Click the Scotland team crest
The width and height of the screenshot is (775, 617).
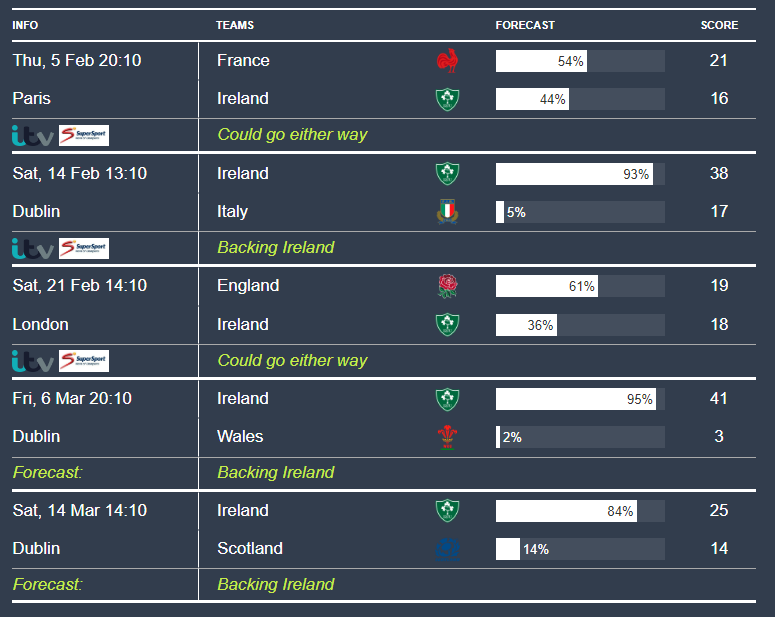click(447, 548)
